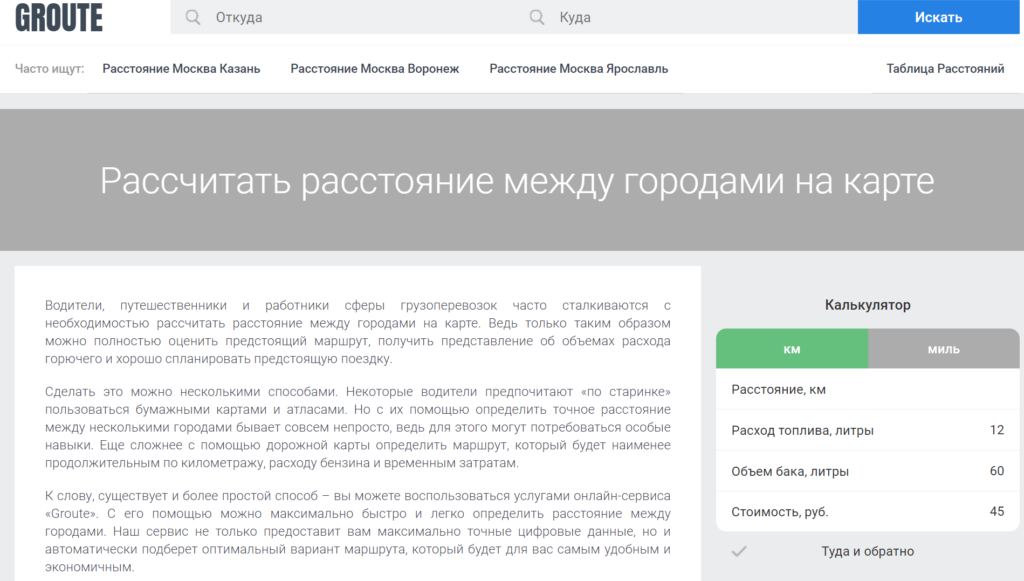Click the magnifier icon beside Куда
Image resolution: width=1024 pixels, height=581 pixels.
(537, 17)
